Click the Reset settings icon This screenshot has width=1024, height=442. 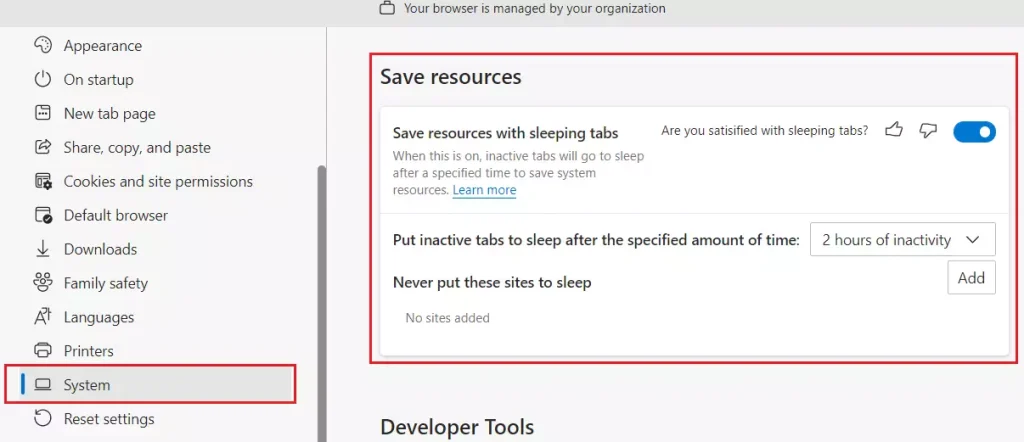point(42,418)
